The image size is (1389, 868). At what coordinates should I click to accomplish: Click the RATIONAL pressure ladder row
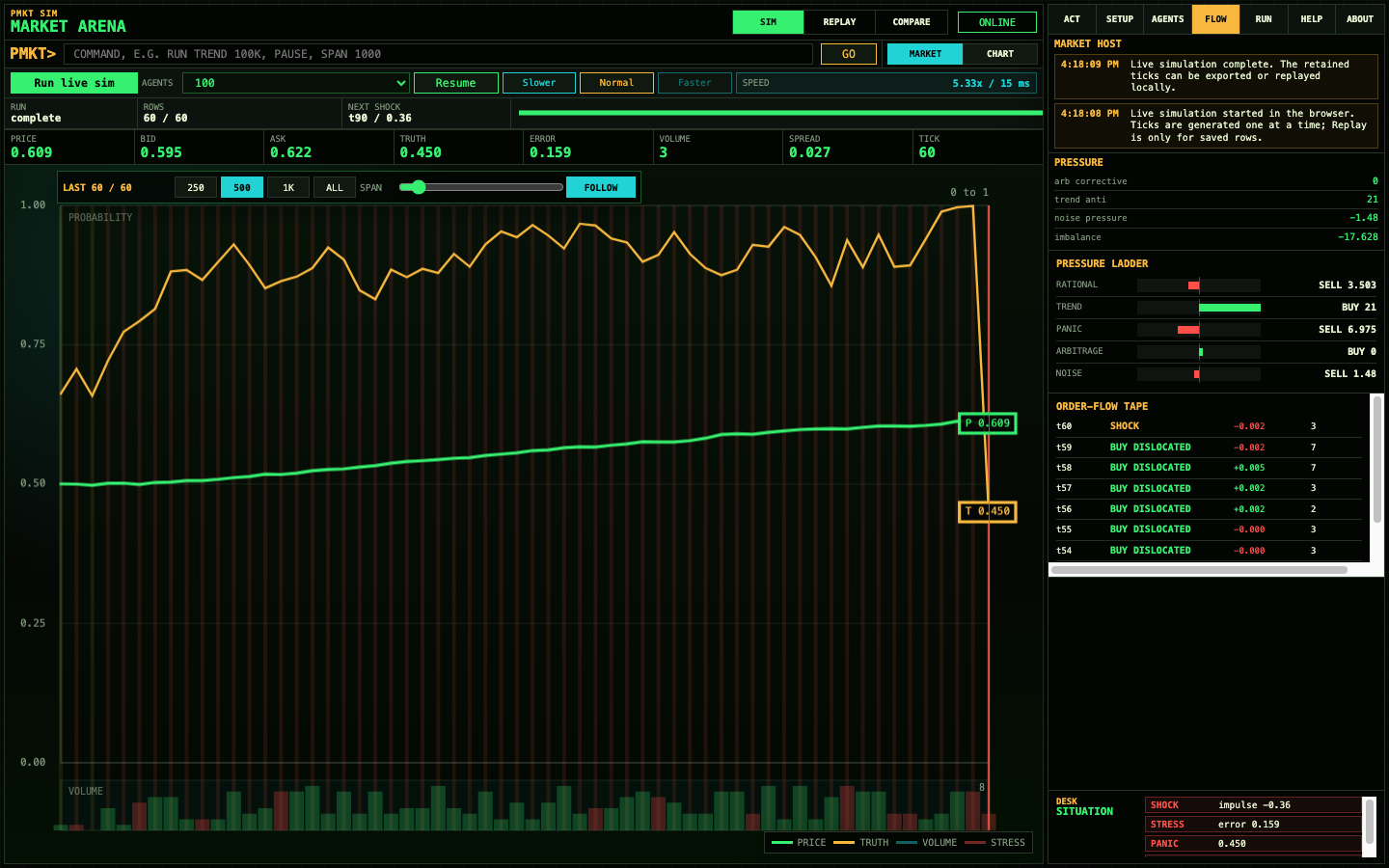point(1216,285)
